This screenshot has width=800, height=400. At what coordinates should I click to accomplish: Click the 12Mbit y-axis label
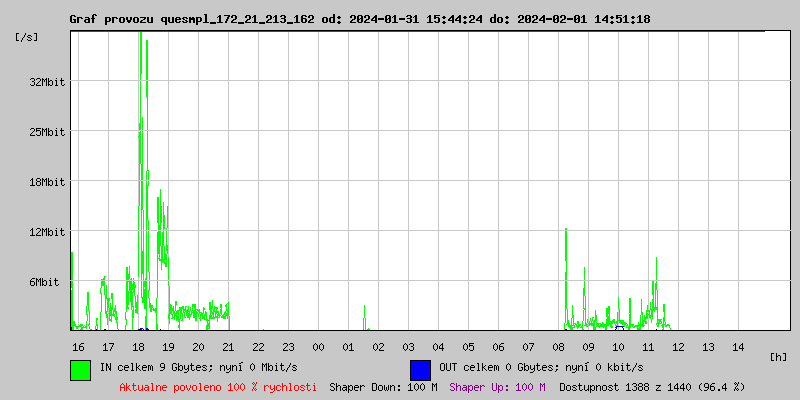[47, 232]
